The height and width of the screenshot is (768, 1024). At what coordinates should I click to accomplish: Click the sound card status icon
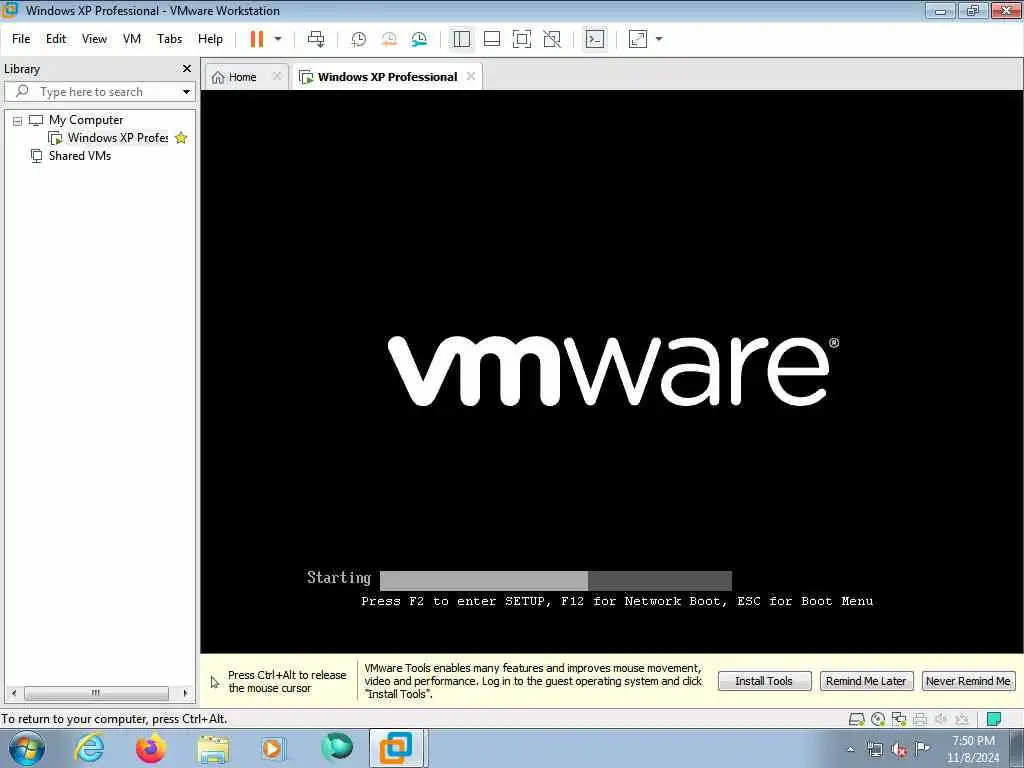941,719
